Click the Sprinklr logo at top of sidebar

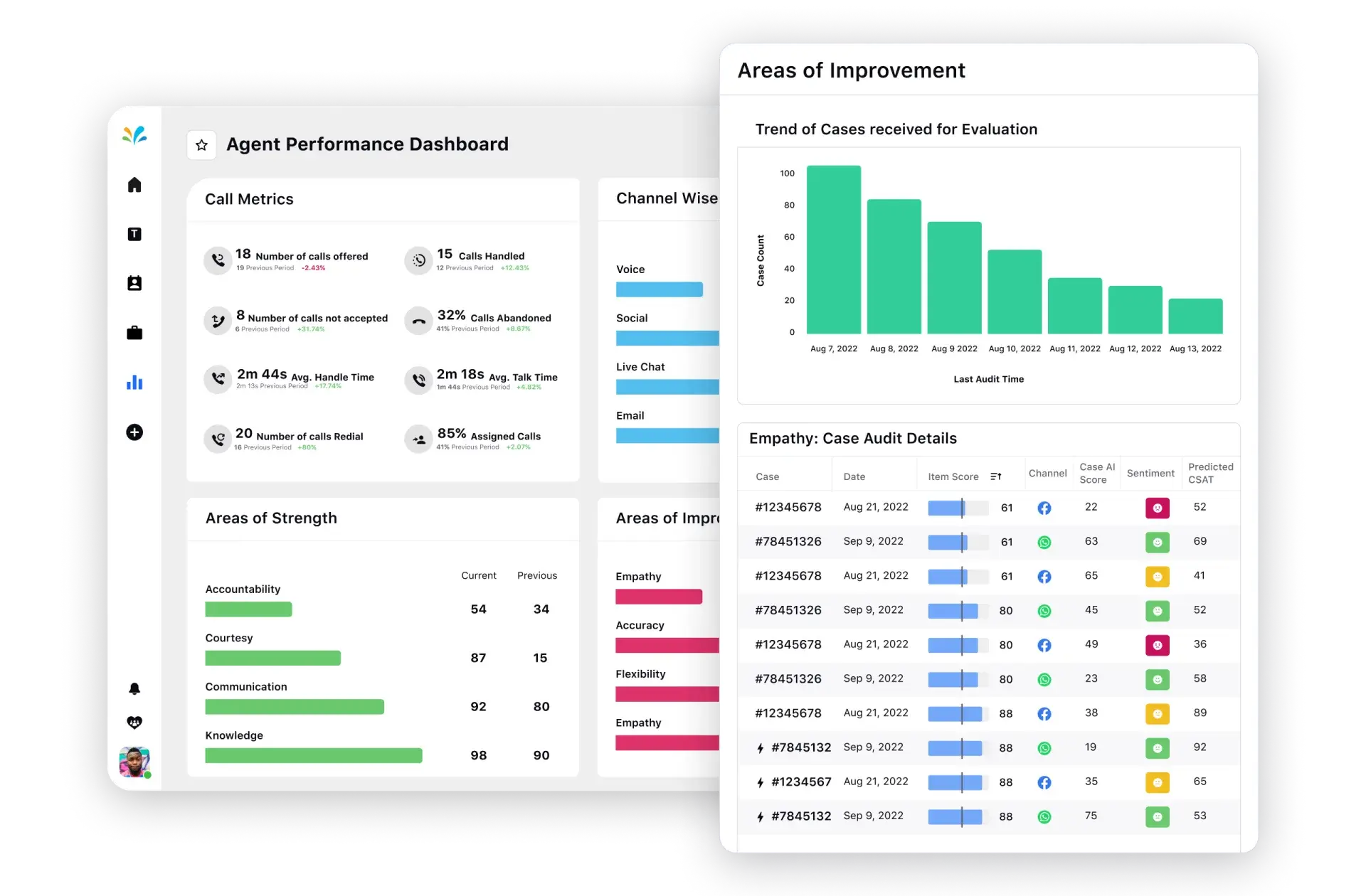(x=134, y=135)
